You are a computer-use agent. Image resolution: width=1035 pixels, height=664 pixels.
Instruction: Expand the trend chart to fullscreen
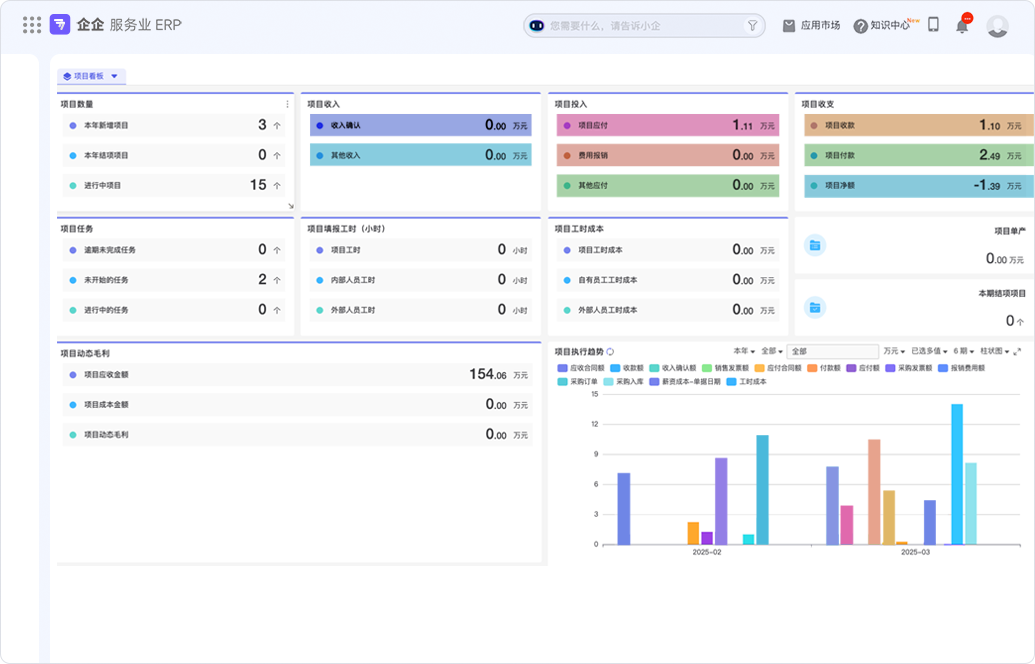click(1018, 352)
